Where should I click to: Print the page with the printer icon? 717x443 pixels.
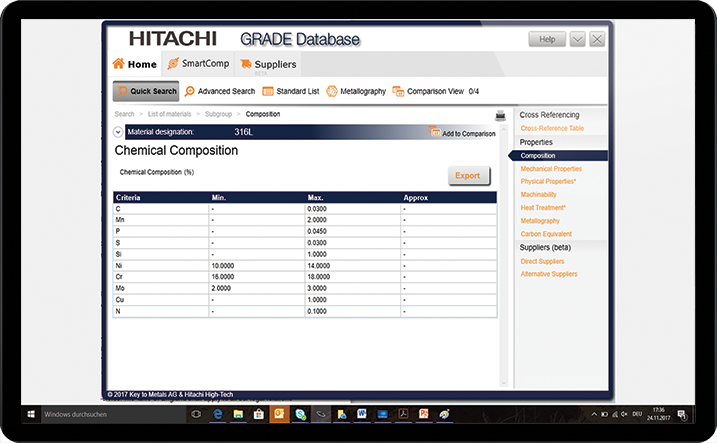pyautogui.click(x=500, y=116)
